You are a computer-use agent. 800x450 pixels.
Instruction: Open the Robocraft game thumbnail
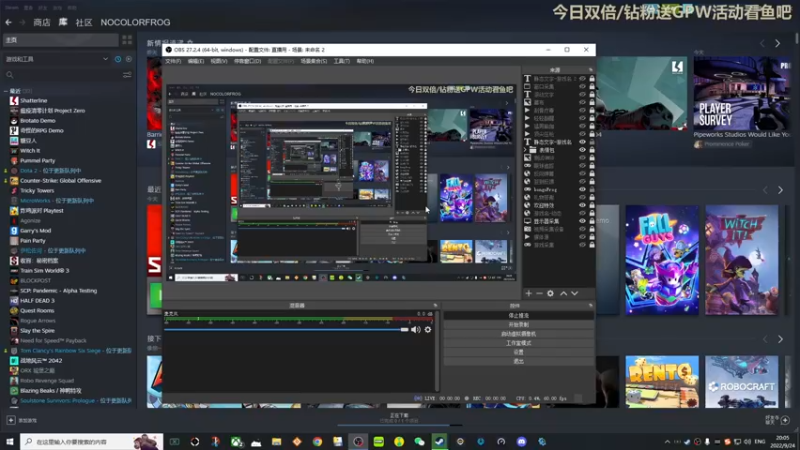point(741,382)
